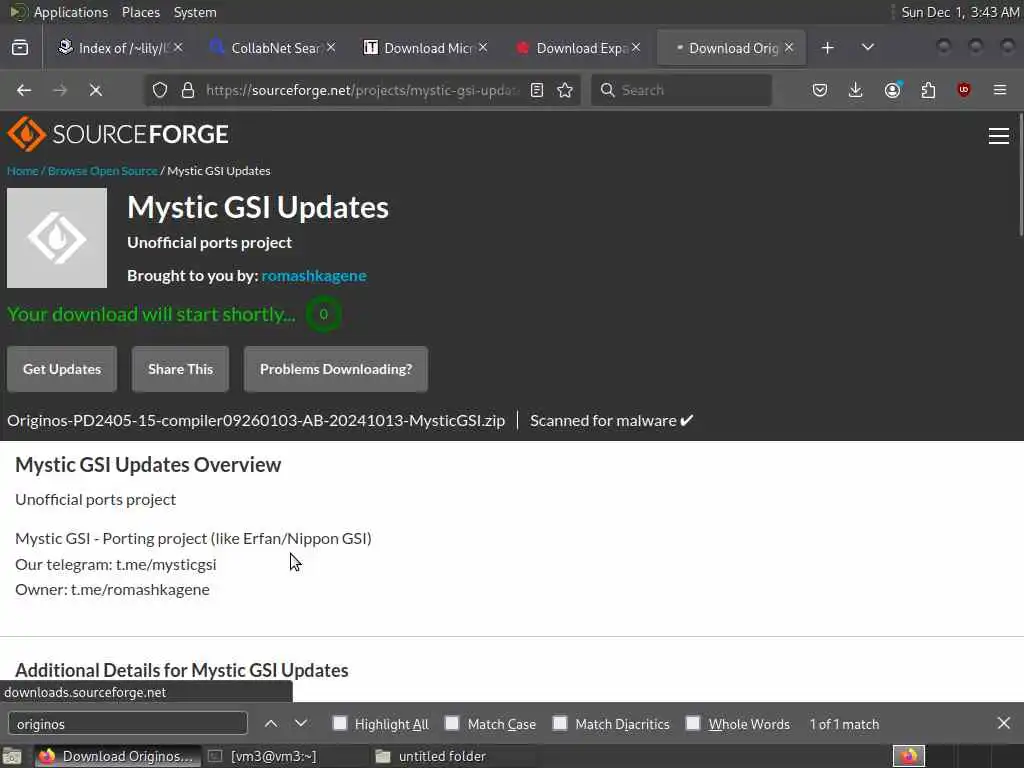Open the System menu
The height and width of the screenshot is (768, 1024).
click(x=195, y=12)
